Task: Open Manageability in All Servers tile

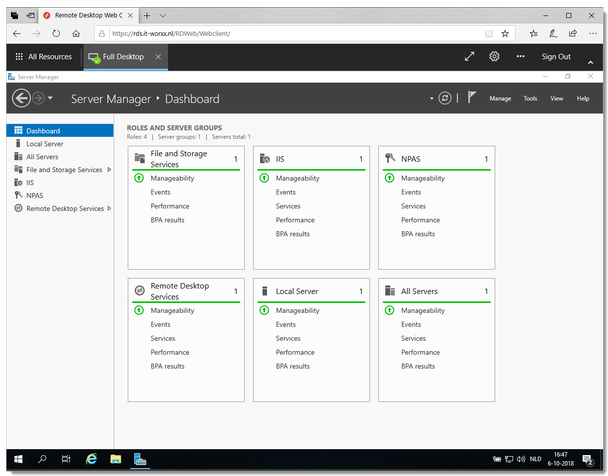Action: pyautogui.click(x=423, y=310)
